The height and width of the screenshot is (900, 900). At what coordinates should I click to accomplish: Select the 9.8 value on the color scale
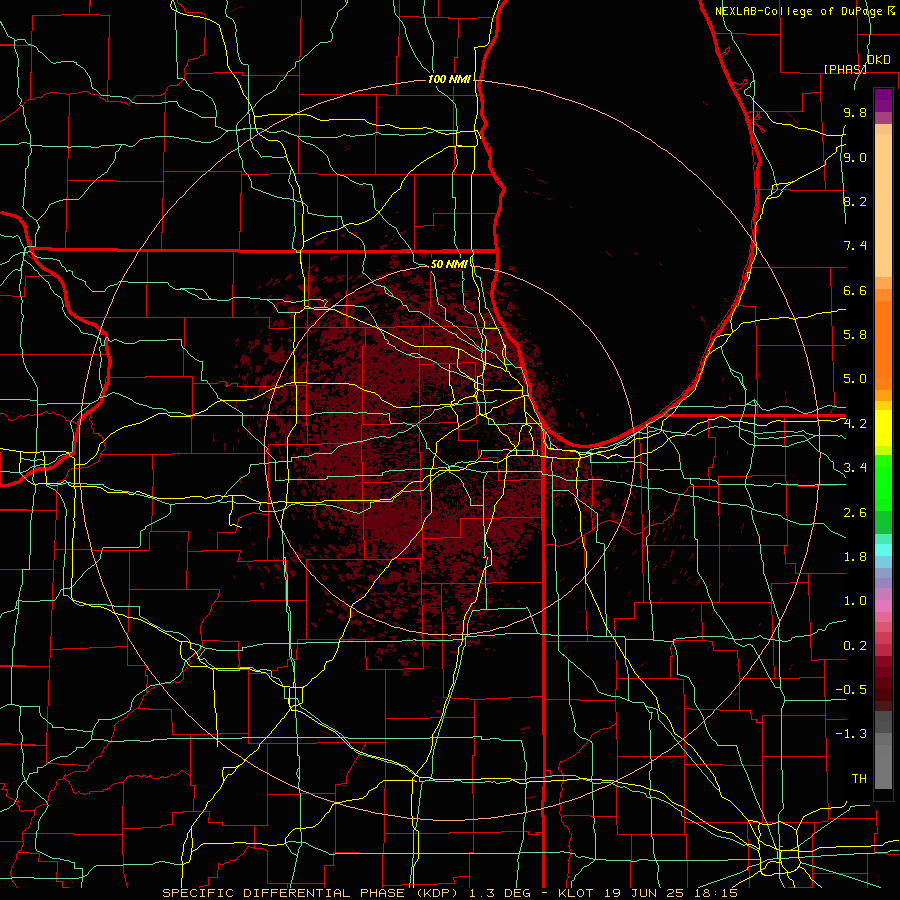[855, 113]
